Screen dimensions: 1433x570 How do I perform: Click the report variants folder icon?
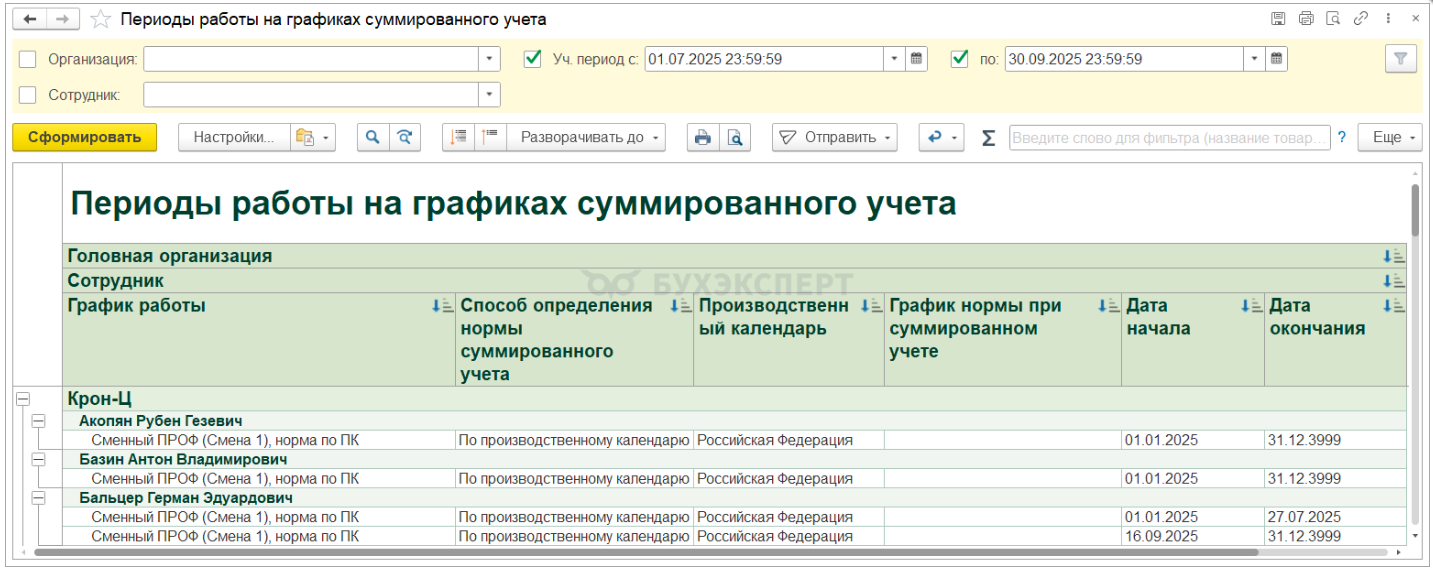click(313, 138)
